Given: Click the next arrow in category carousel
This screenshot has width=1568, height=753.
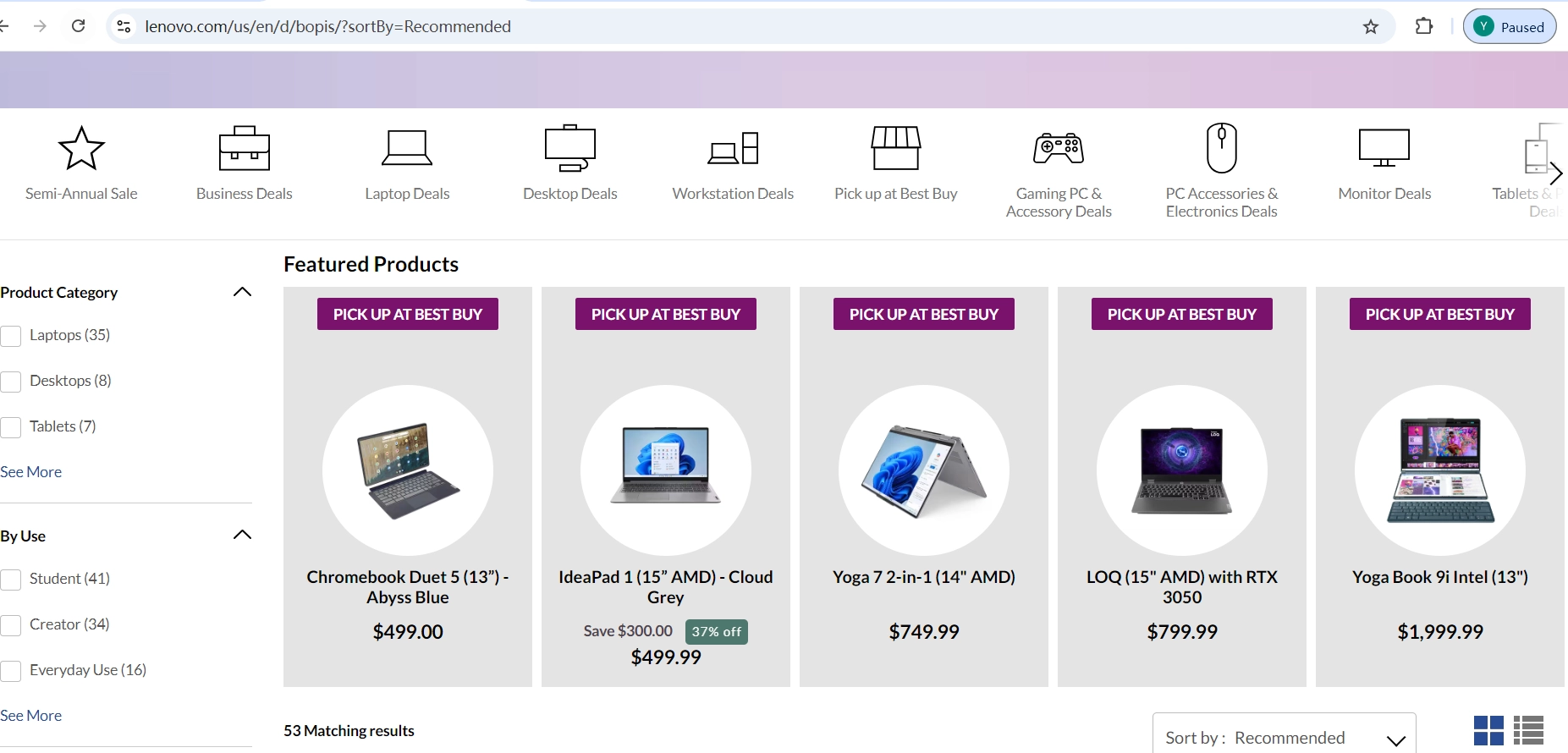Looking at the screenshot, I should click(1555, 173).
